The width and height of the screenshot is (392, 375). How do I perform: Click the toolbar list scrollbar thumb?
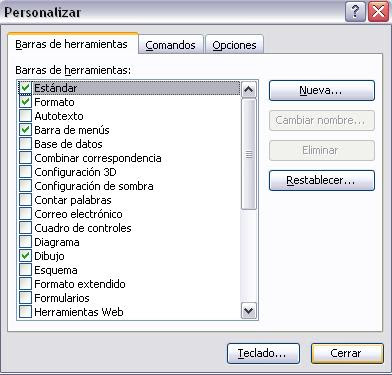click(x=249, y=154)
